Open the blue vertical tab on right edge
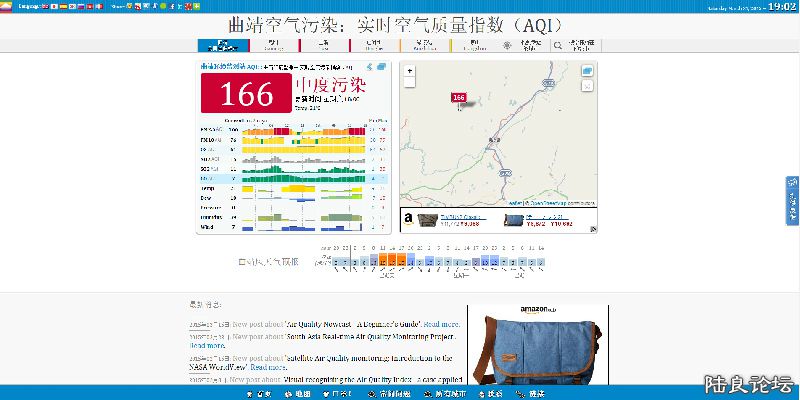 click(x=792, y=201)
